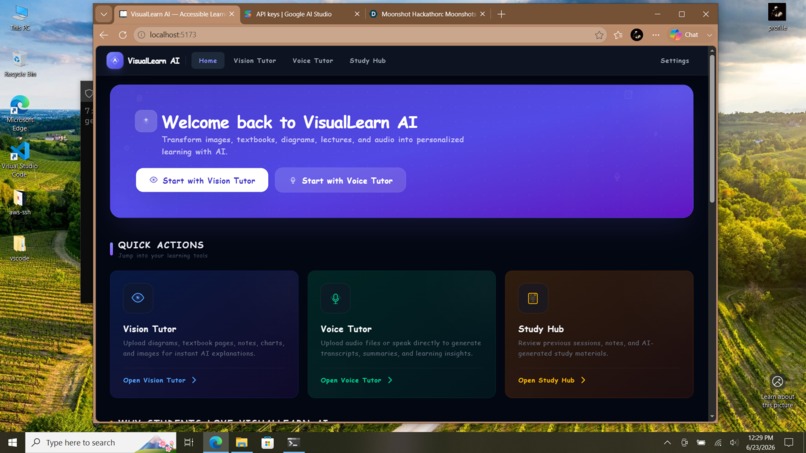Open Microsoft Edge from taskbar

(215, 443)
